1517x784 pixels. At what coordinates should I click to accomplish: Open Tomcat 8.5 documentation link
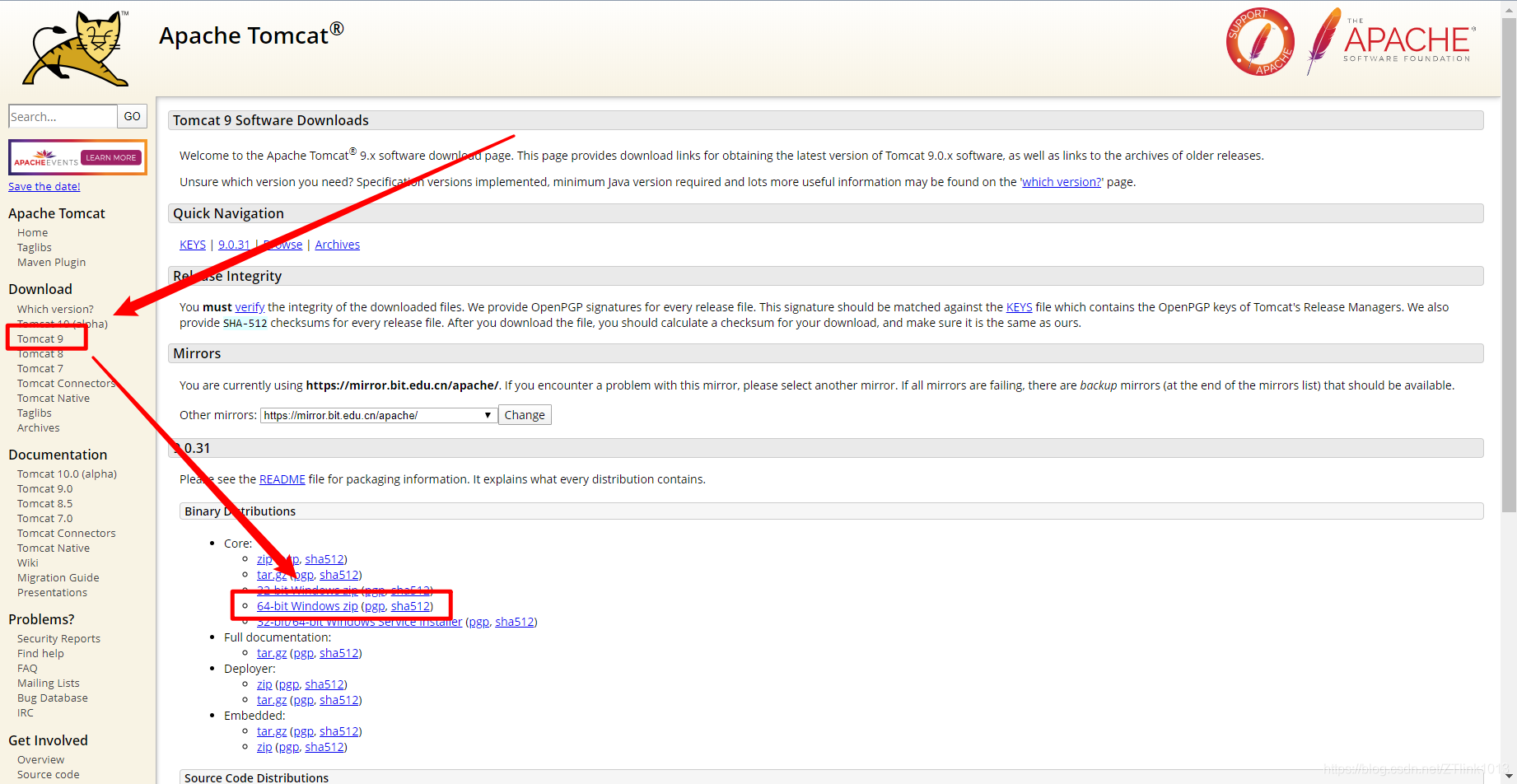tap(45, 504)
